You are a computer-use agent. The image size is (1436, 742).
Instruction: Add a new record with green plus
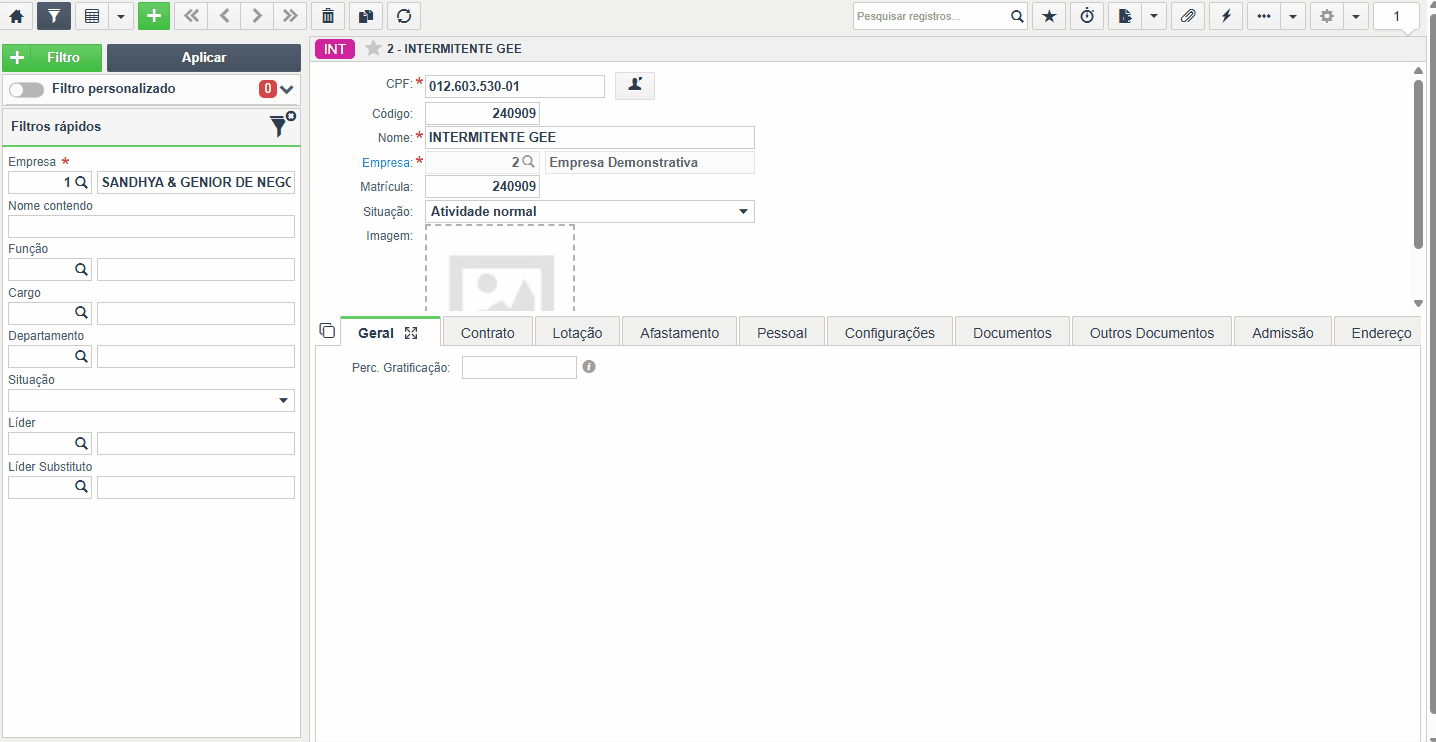[153, 16]
